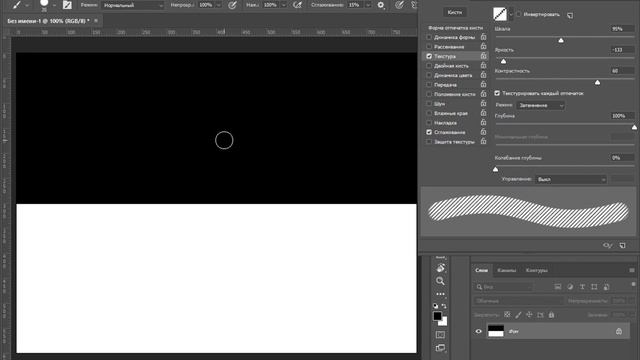Image resolution: width=640 pixels, height=360 pixels.
Task: Click the Глубина slider handle
Action: pyautogui.click(x=634, y=127)
